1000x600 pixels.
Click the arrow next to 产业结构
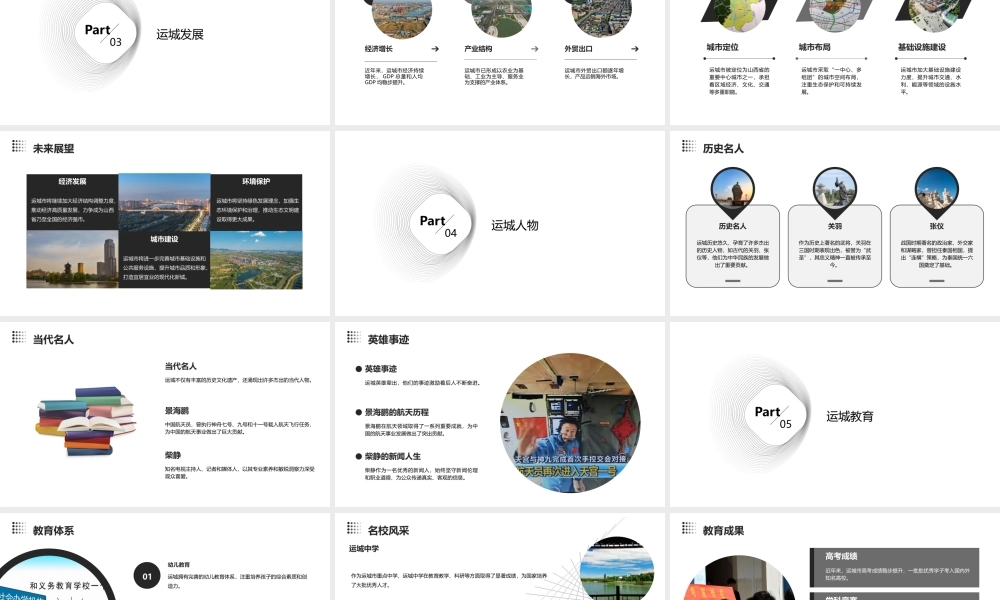point(534,49)
